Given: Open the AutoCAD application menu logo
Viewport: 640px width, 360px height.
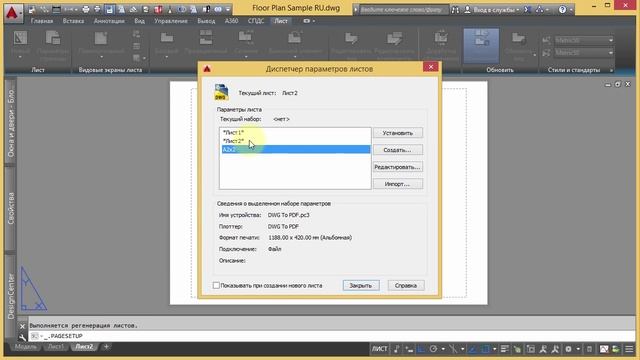Looking at the screenshot, I should [13, 13].
